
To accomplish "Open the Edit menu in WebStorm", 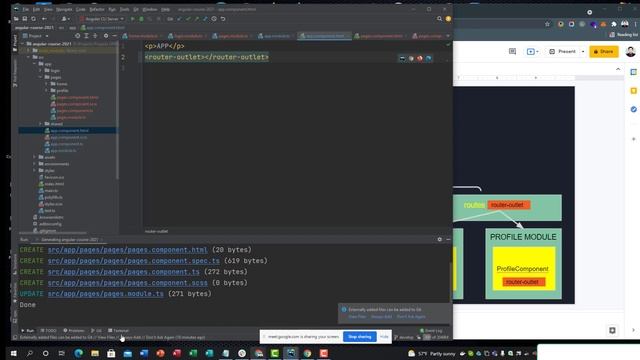I will [36, 9].
